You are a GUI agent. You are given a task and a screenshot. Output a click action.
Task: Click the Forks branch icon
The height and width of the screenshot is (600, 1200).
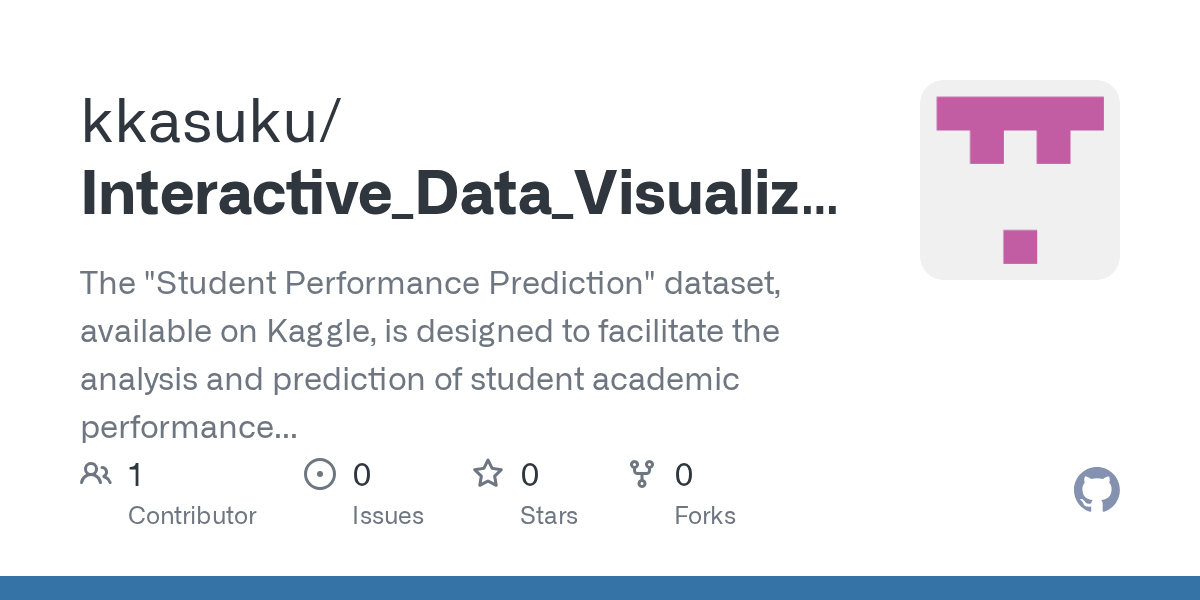(x=642, y=474)
